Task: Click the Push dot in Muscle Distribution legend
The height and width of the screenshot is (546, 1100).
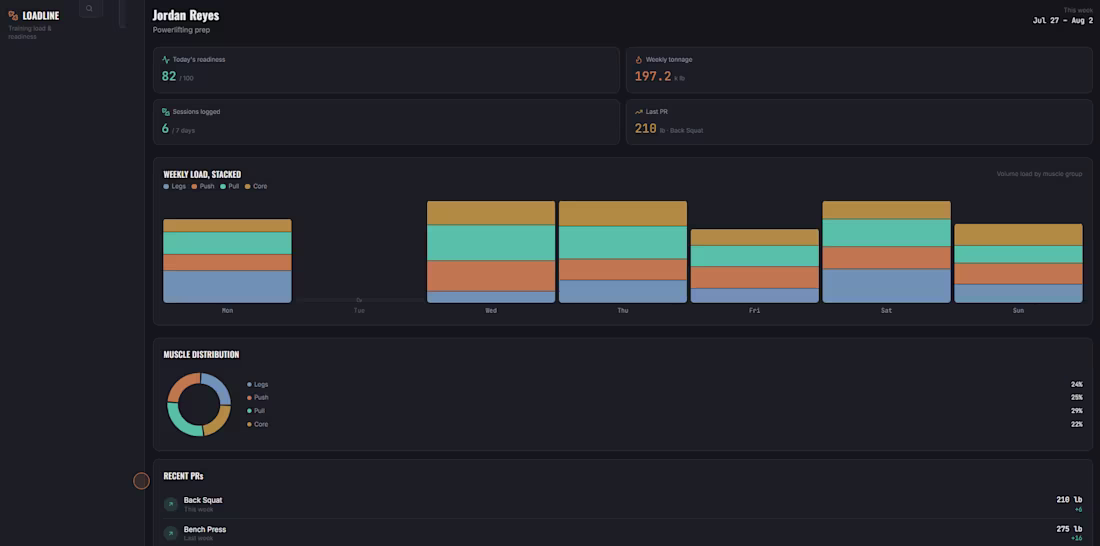Action: point(249,397)
